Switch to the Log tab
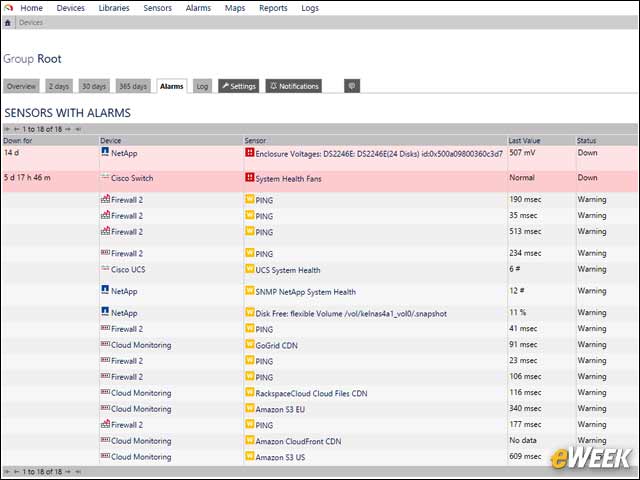Image resolution: width=640 pixels, height=480 pixels. (202, 86)
